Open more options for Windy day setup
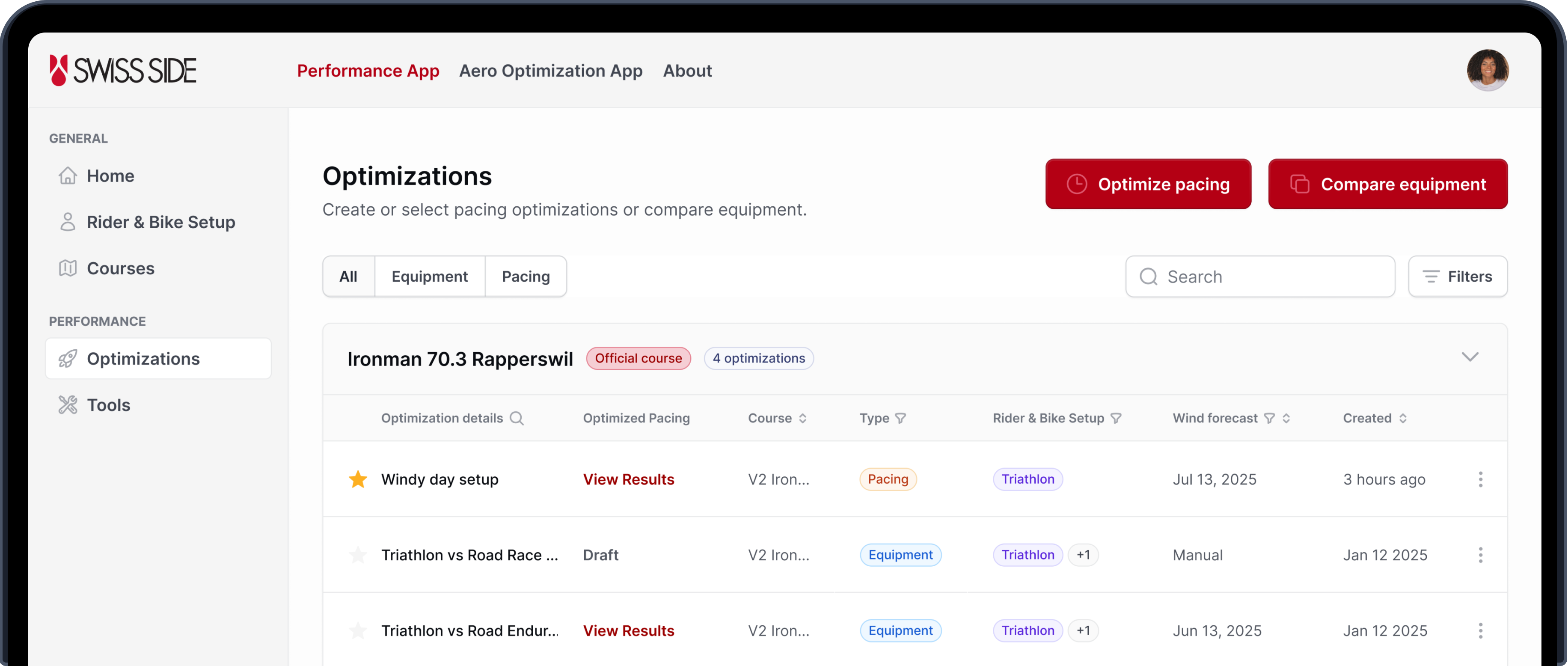 coord(1480,479)
